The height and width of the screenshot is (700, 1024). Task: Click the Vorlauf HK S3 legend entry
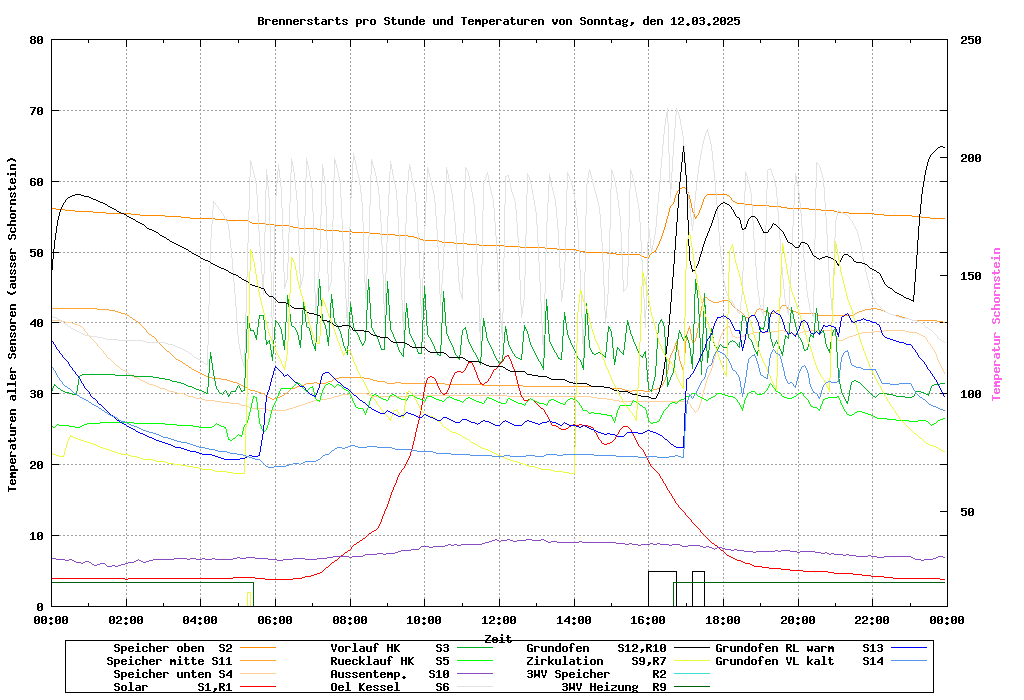coord(390,648)
